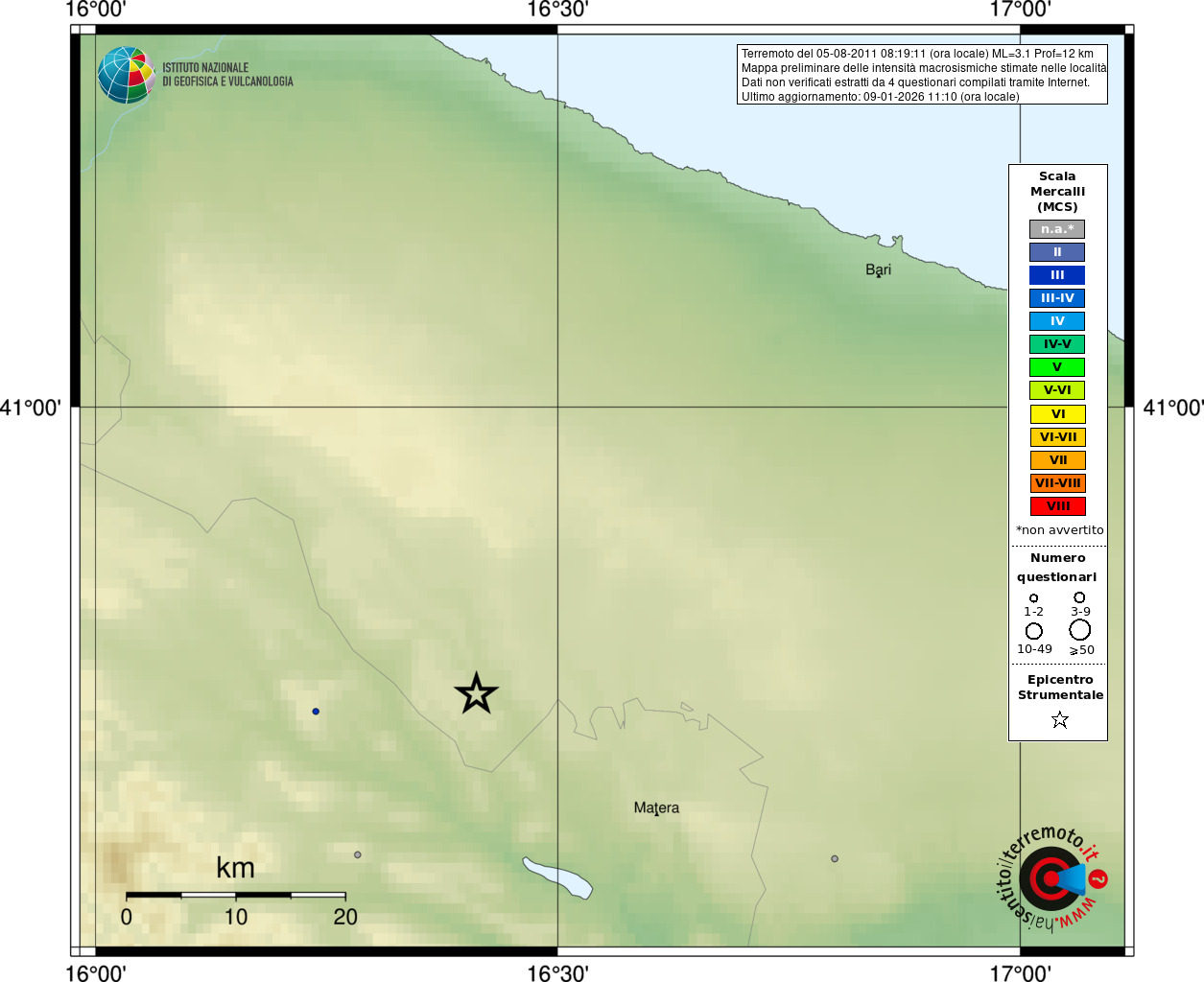Image resolution: width=1204 pixels, height=982 pixels.
Task: Click the 0 mark on the scale bar
Action: pyautogui.click(x=127, y=917)
